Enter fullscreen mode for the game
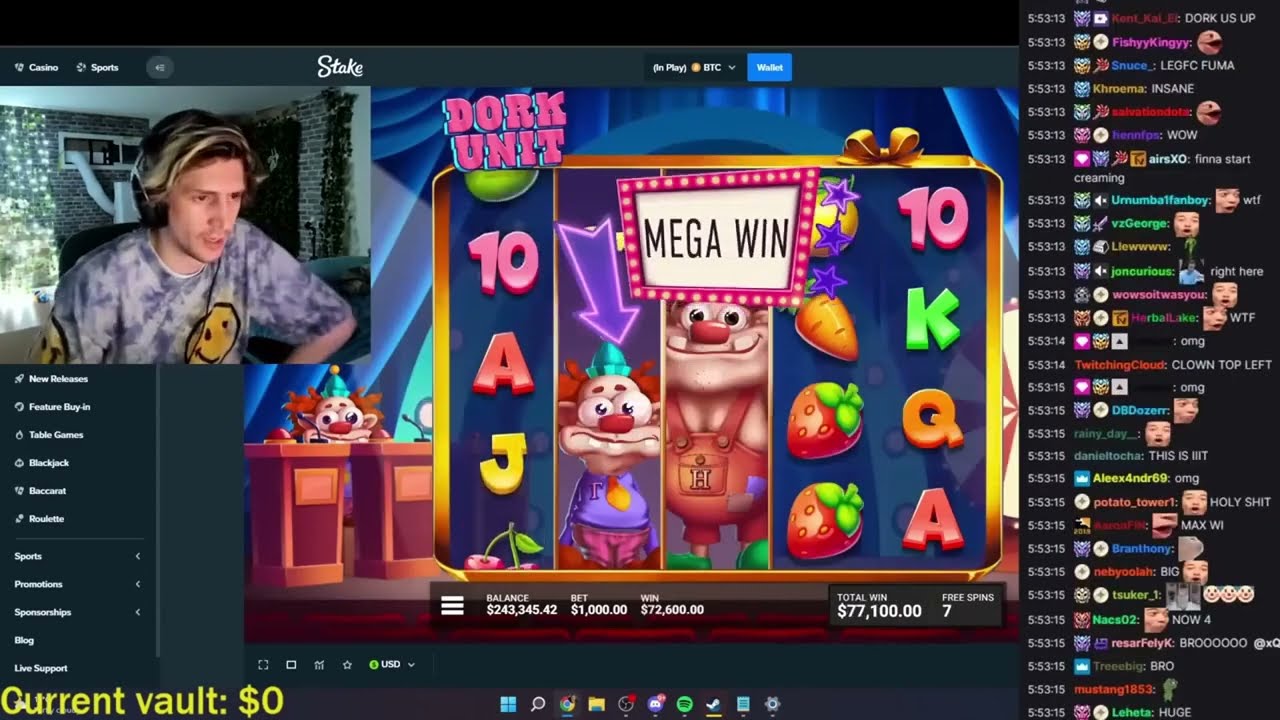The height and width of the screenshot is (720, 1280). (x=263, y=664)
